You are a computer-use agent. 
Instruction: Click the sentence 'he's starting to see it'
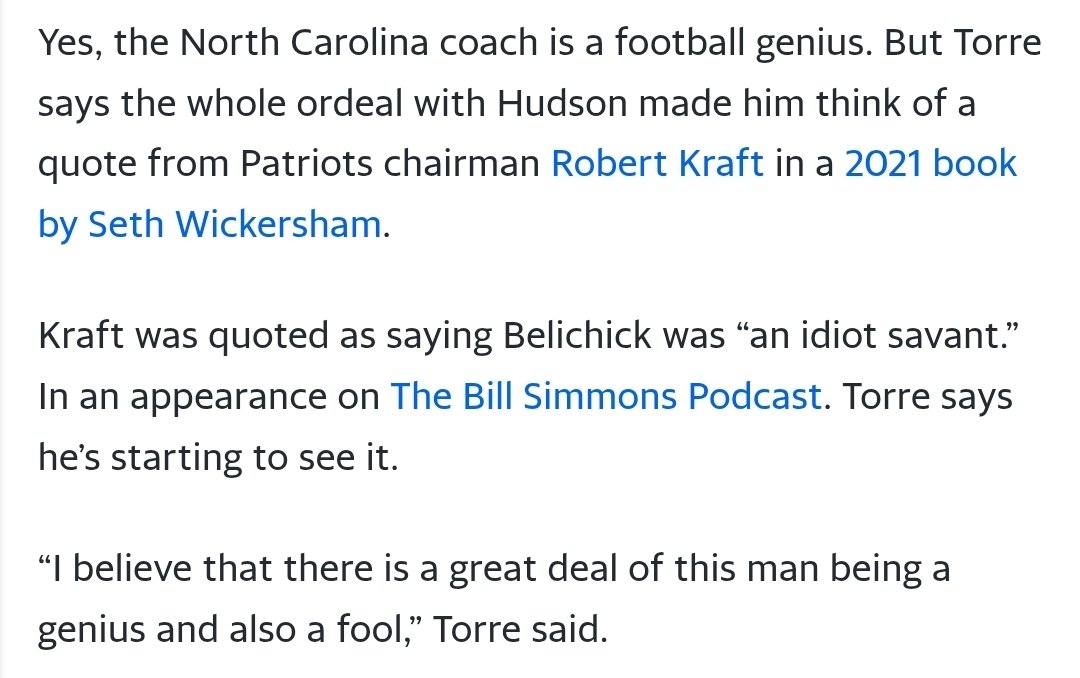click(x=218, y=458)
